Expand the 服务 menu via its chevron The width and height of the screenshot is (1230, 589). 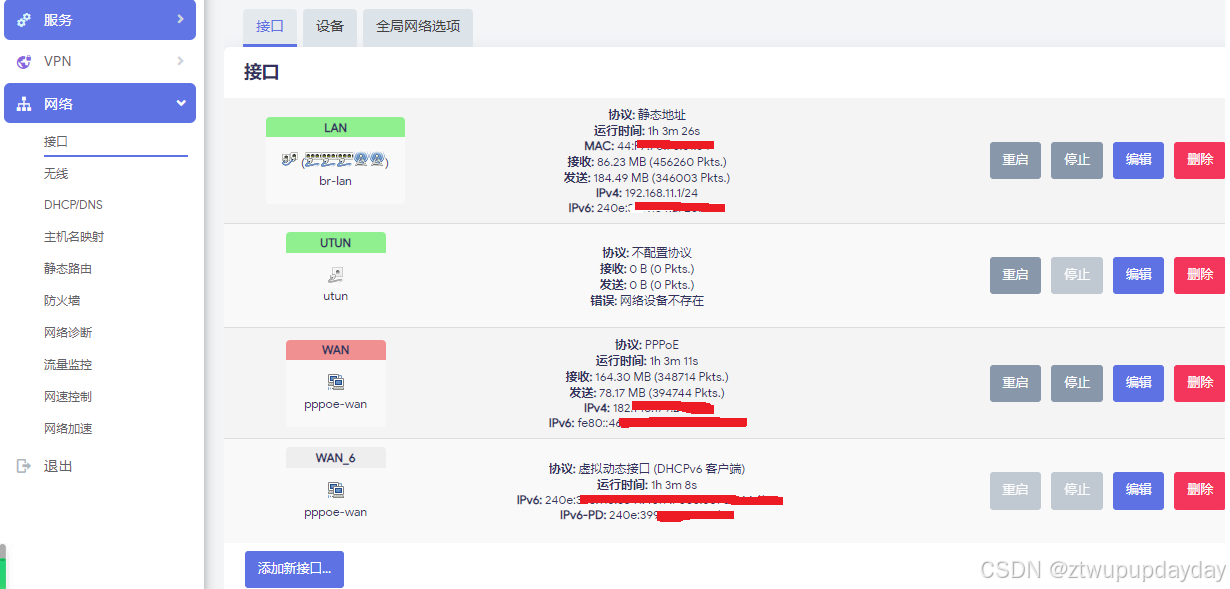[x=181, y=20]
